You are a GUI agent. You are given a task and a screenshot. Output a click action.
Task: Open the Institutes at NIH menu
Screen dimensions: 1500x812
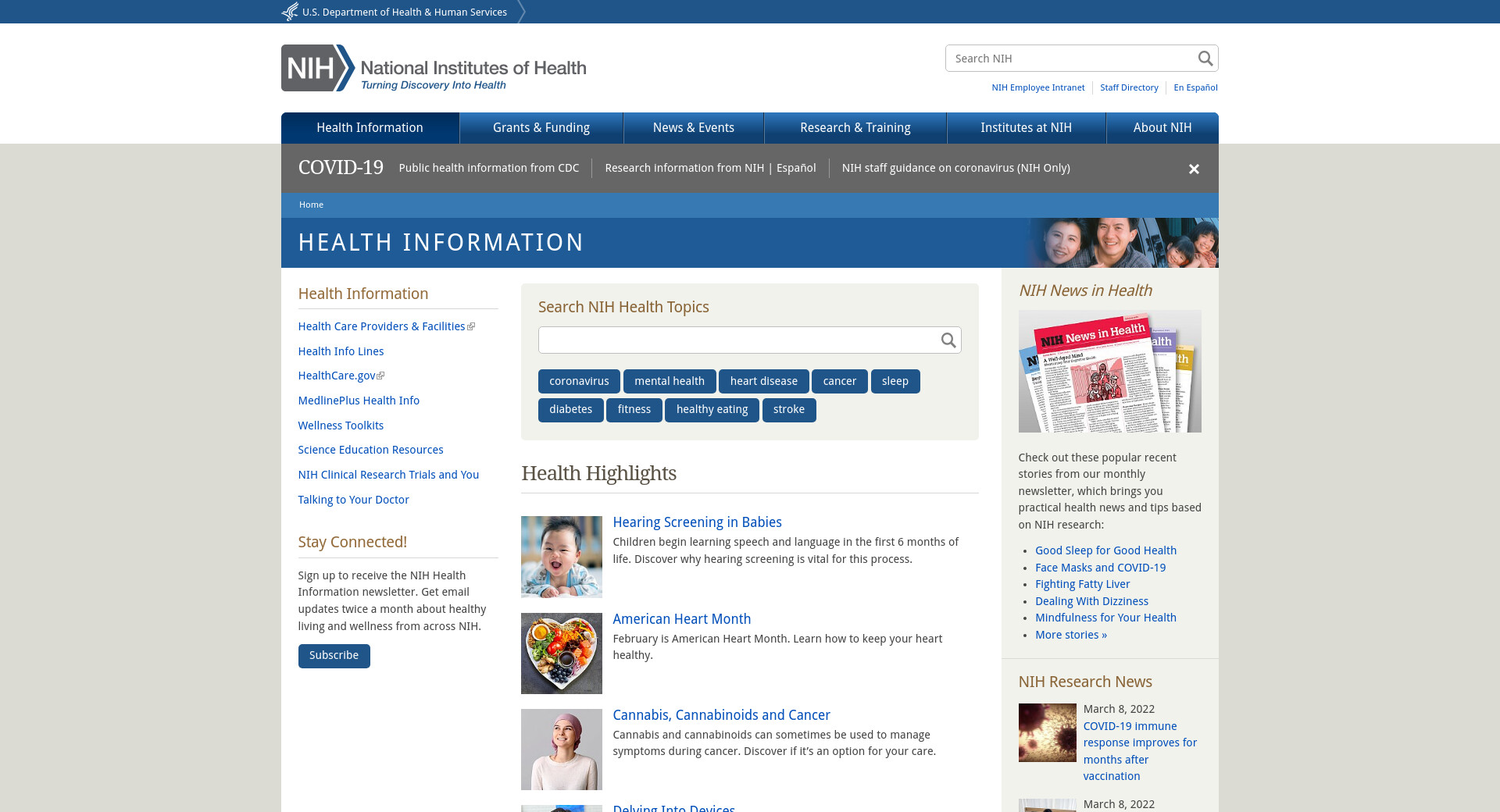click(x=1027, y=128)
